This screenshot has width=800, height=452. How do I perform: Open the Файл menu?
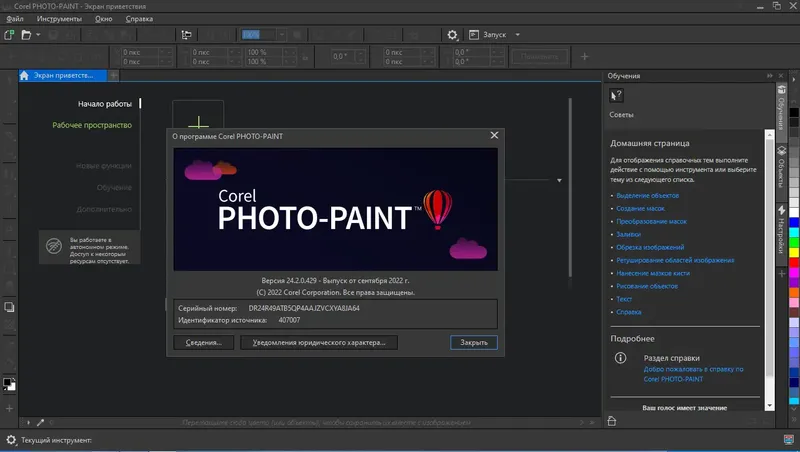pyautogui.click(x=13, y=19)
